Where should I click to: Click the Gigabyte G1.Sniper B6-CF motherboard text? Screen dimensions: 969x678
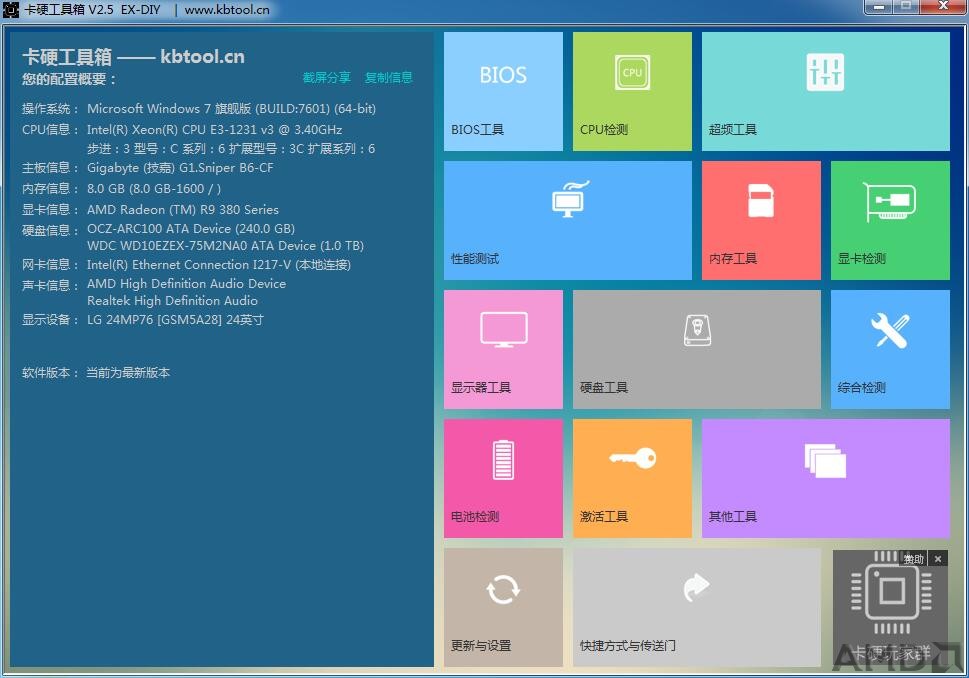point(180,167)
